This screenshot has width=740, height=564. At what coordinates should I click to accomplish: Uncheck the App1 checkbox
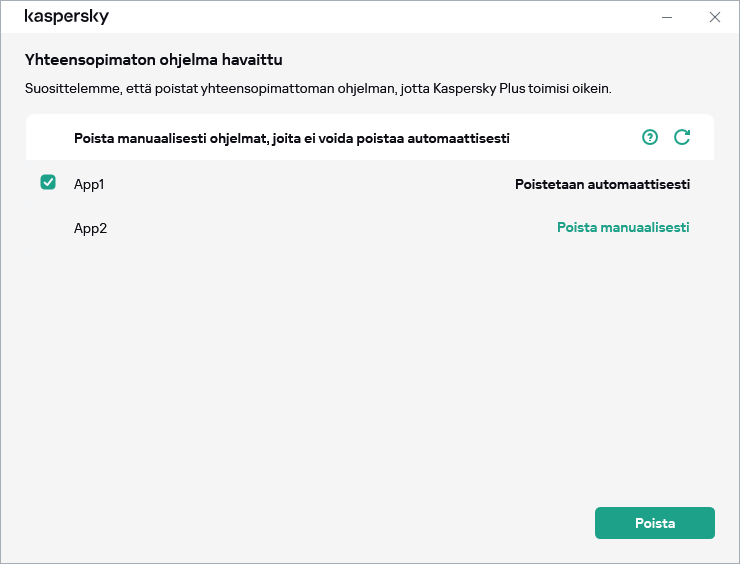pos(48,183)
